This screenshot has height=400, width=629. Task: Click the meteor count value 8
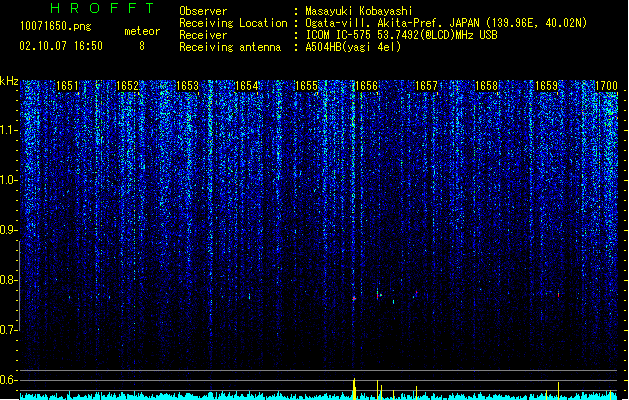[x=142, y=46]
